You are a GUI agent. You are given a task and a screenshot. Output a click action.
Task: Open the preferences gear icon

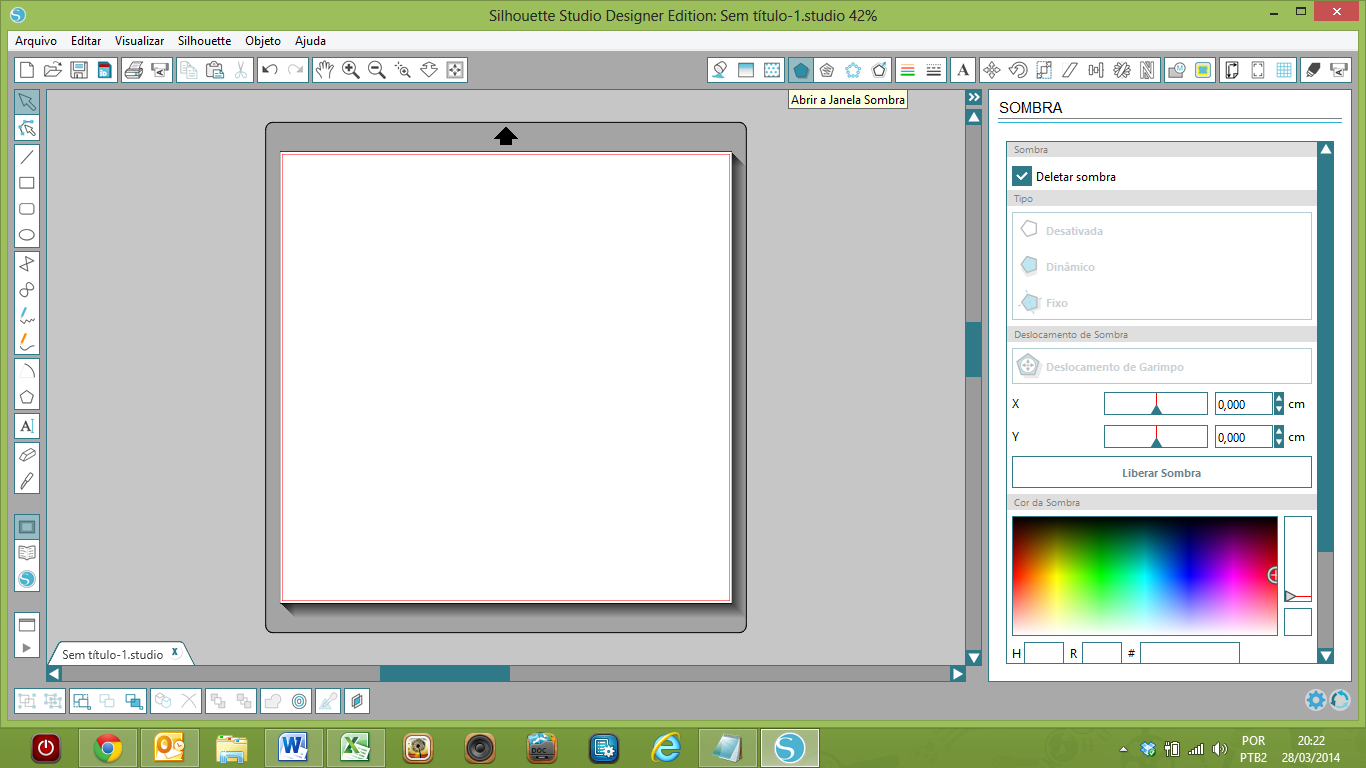1315,700
